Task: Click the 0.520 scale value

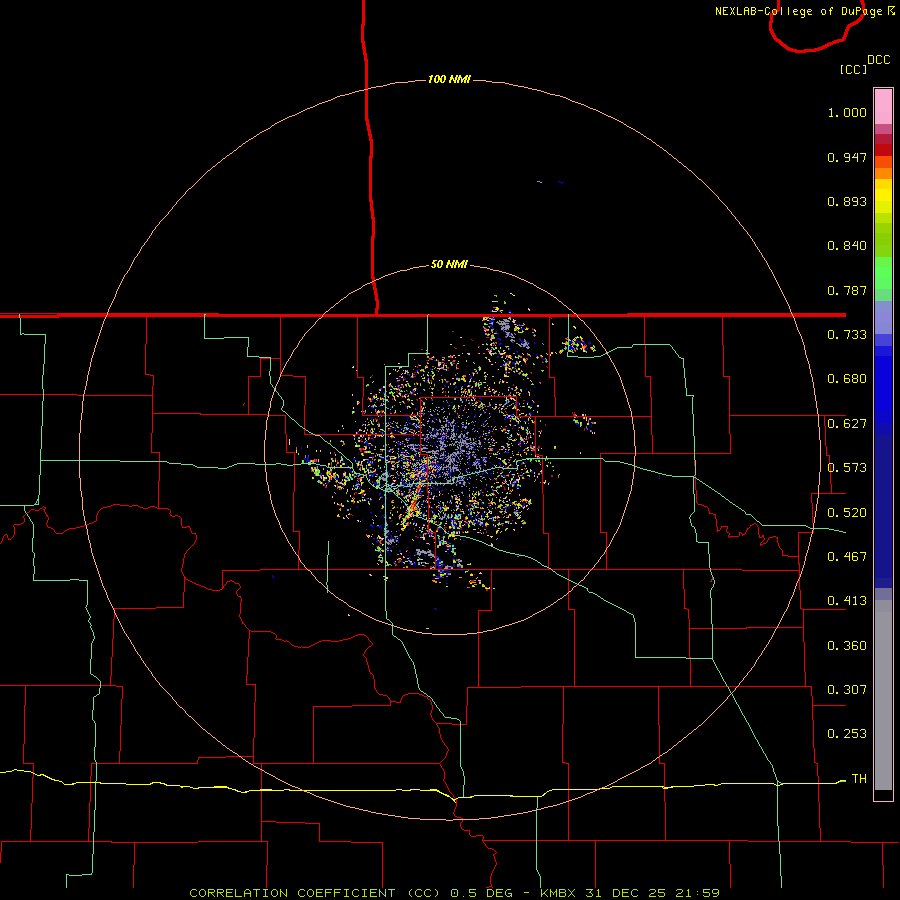Action: [x=847, y=513]
